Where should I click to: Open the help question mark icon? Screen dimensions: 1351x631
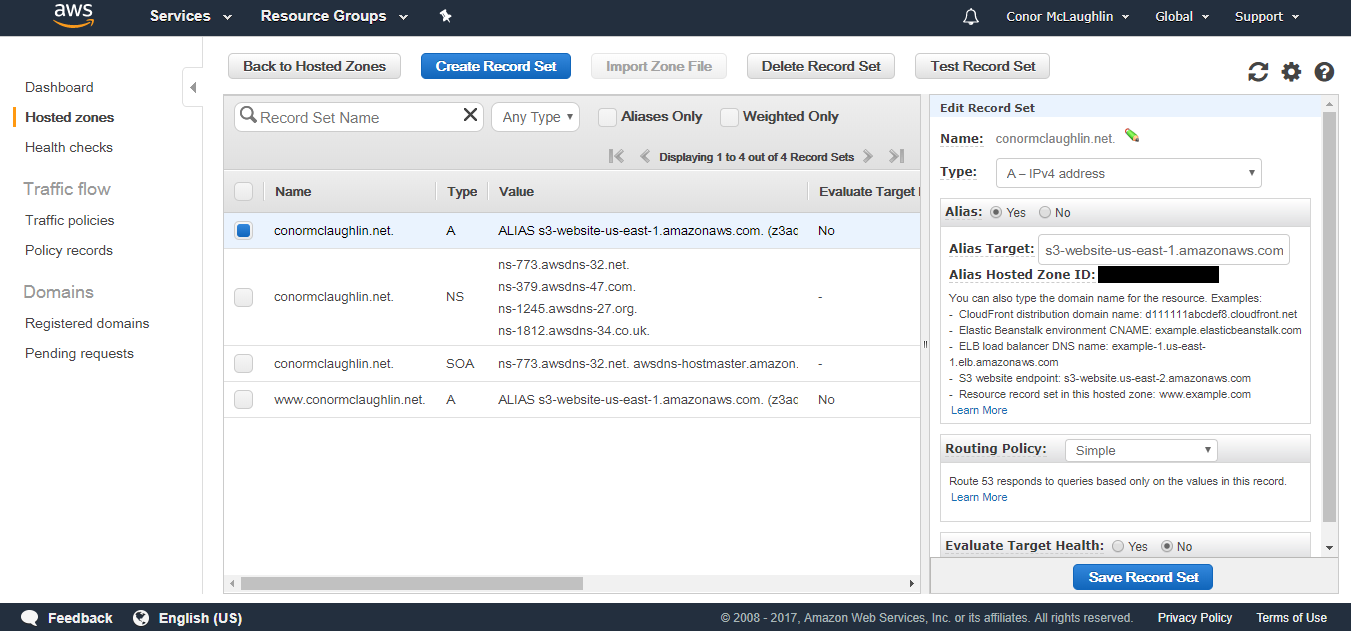1325,72
